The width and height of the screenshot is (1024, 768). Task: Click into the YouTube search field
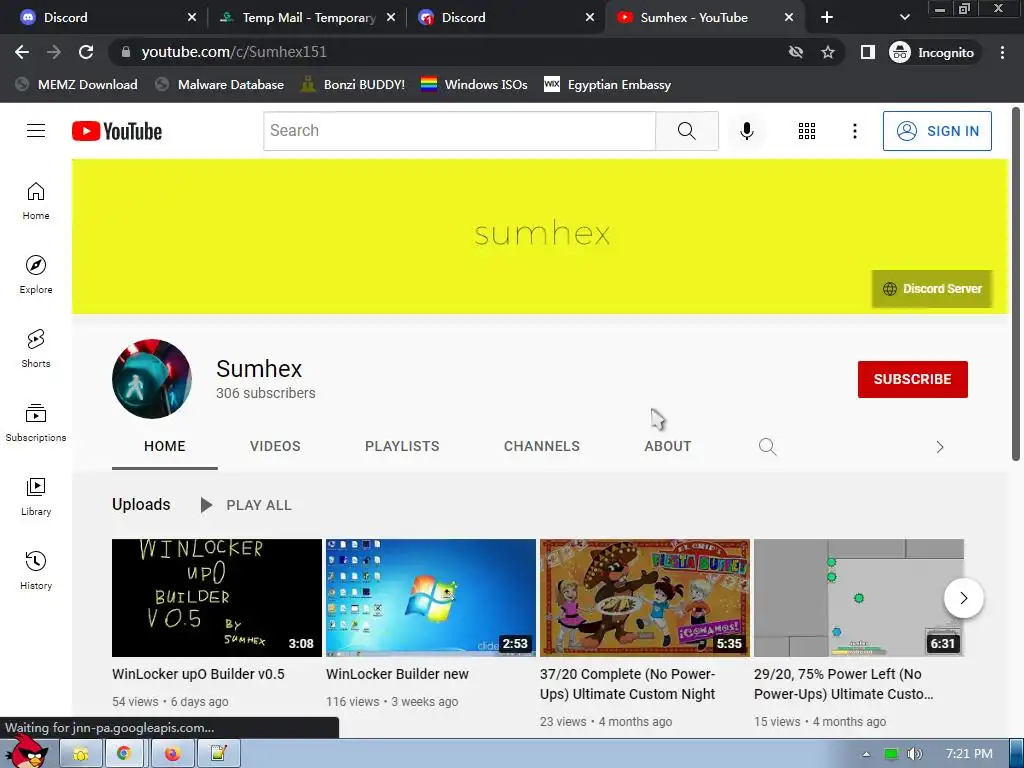click(460, 131)
